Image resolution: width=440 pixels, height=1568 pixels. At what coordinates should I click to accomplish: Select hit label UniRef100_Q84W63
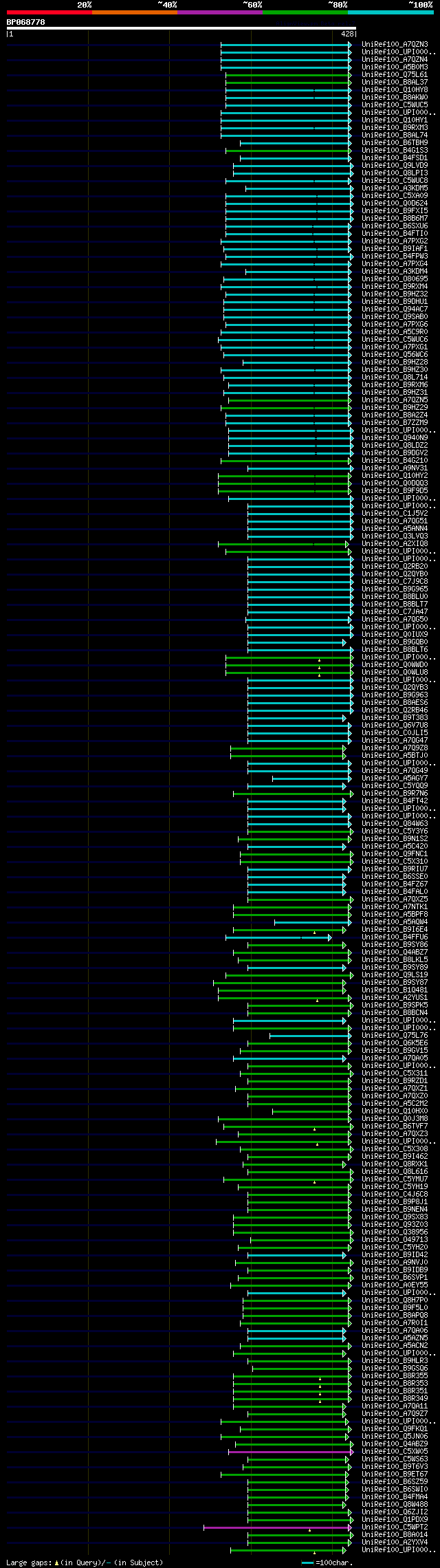[x=395, y=824]
